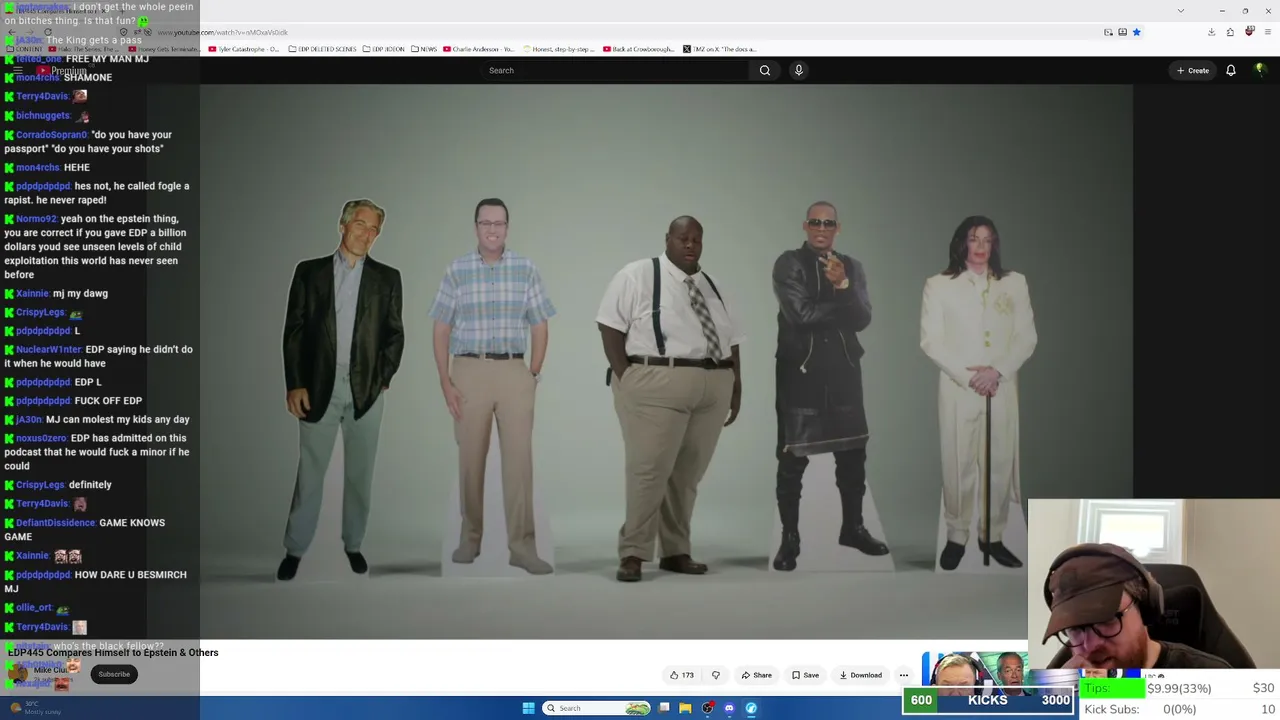This screenshot has width=1280, height=720.
Task: Click the extensions icon in browser toolbar
Action: coord(1230,32)
